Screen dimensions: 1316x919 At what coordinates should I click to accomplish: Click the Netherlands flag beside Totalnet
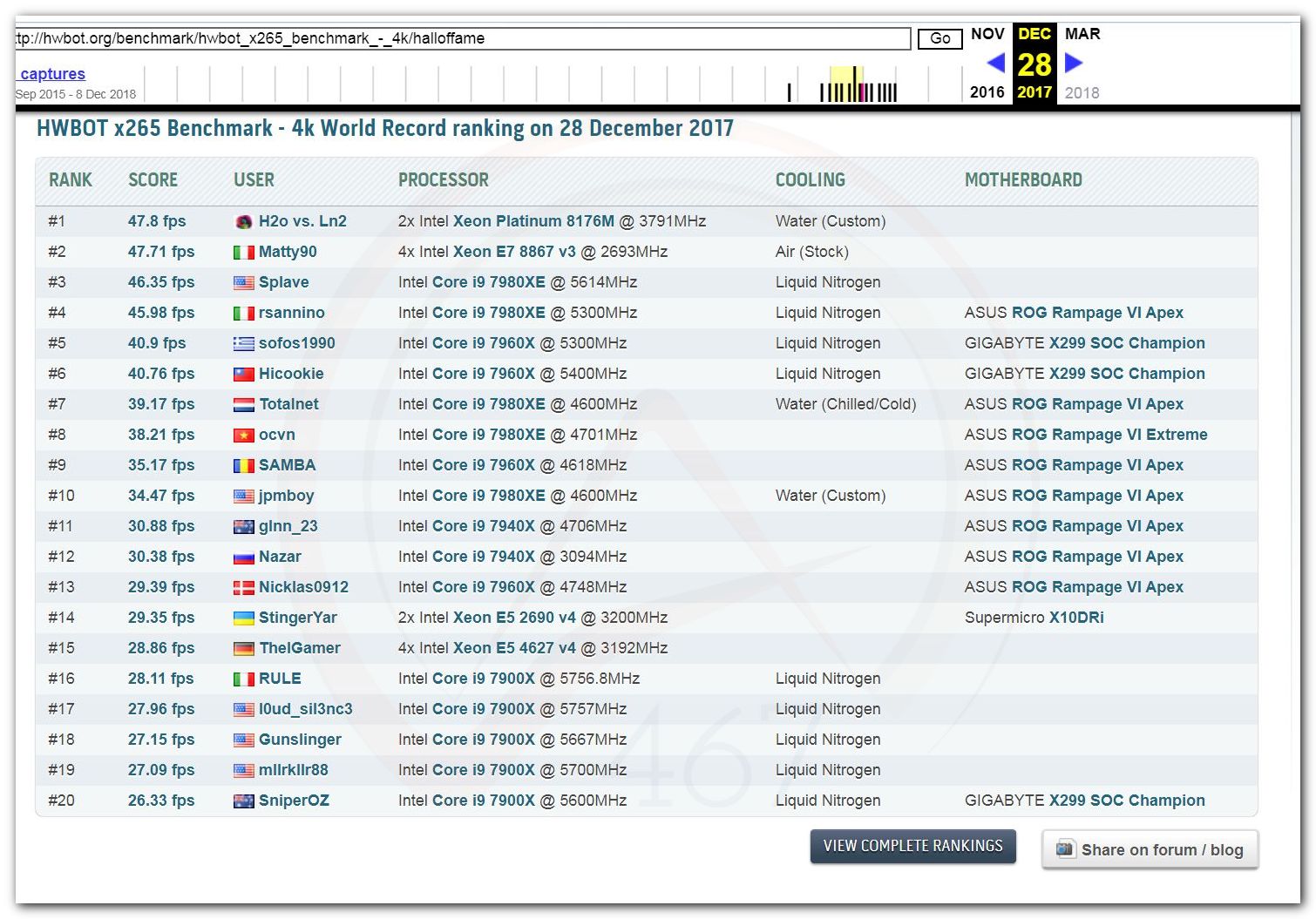(244, 405)
